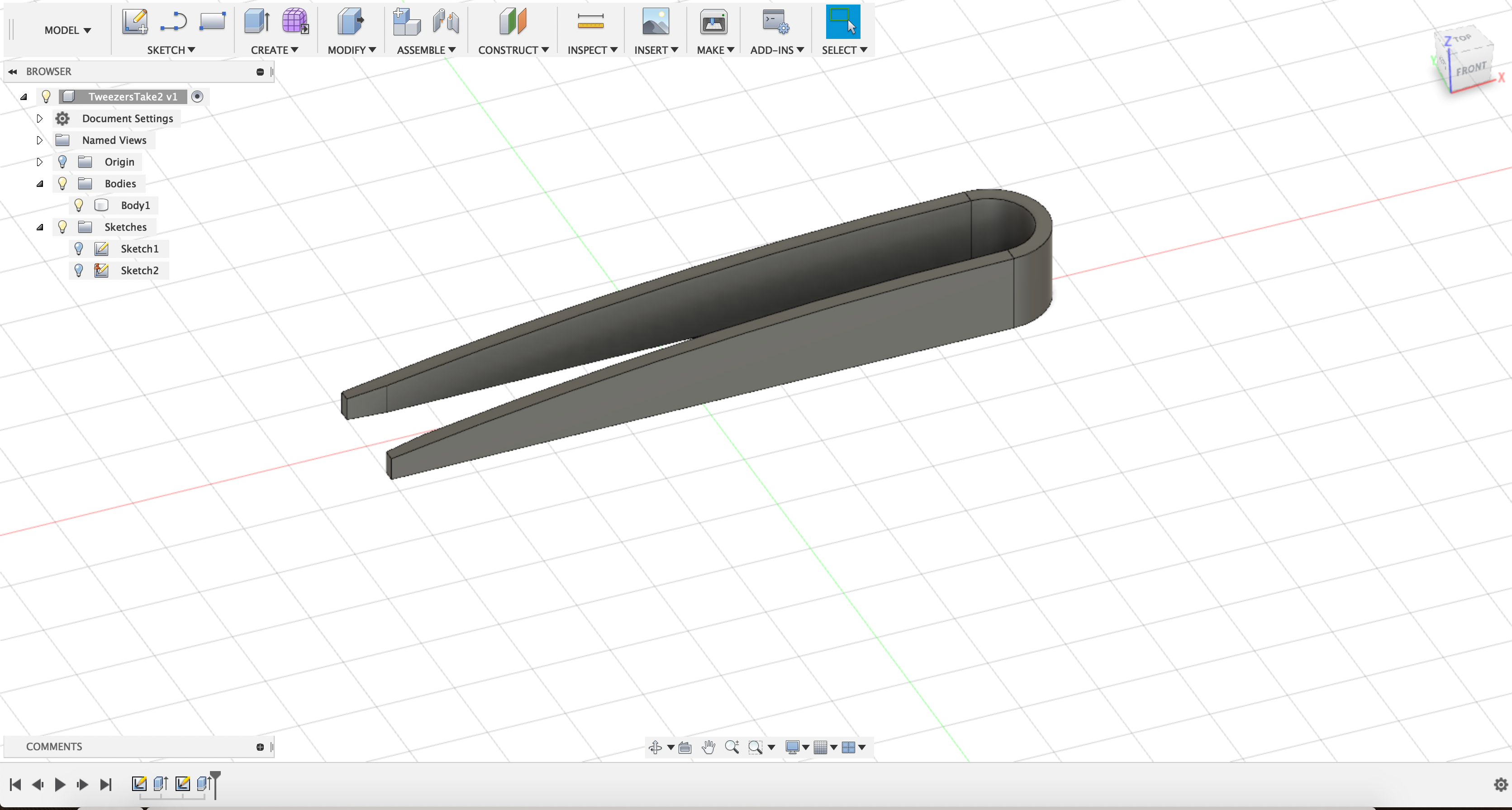Activate the Pan hand tool
The height and width of the screenshot is (810, 1512).
click(708, 747)
